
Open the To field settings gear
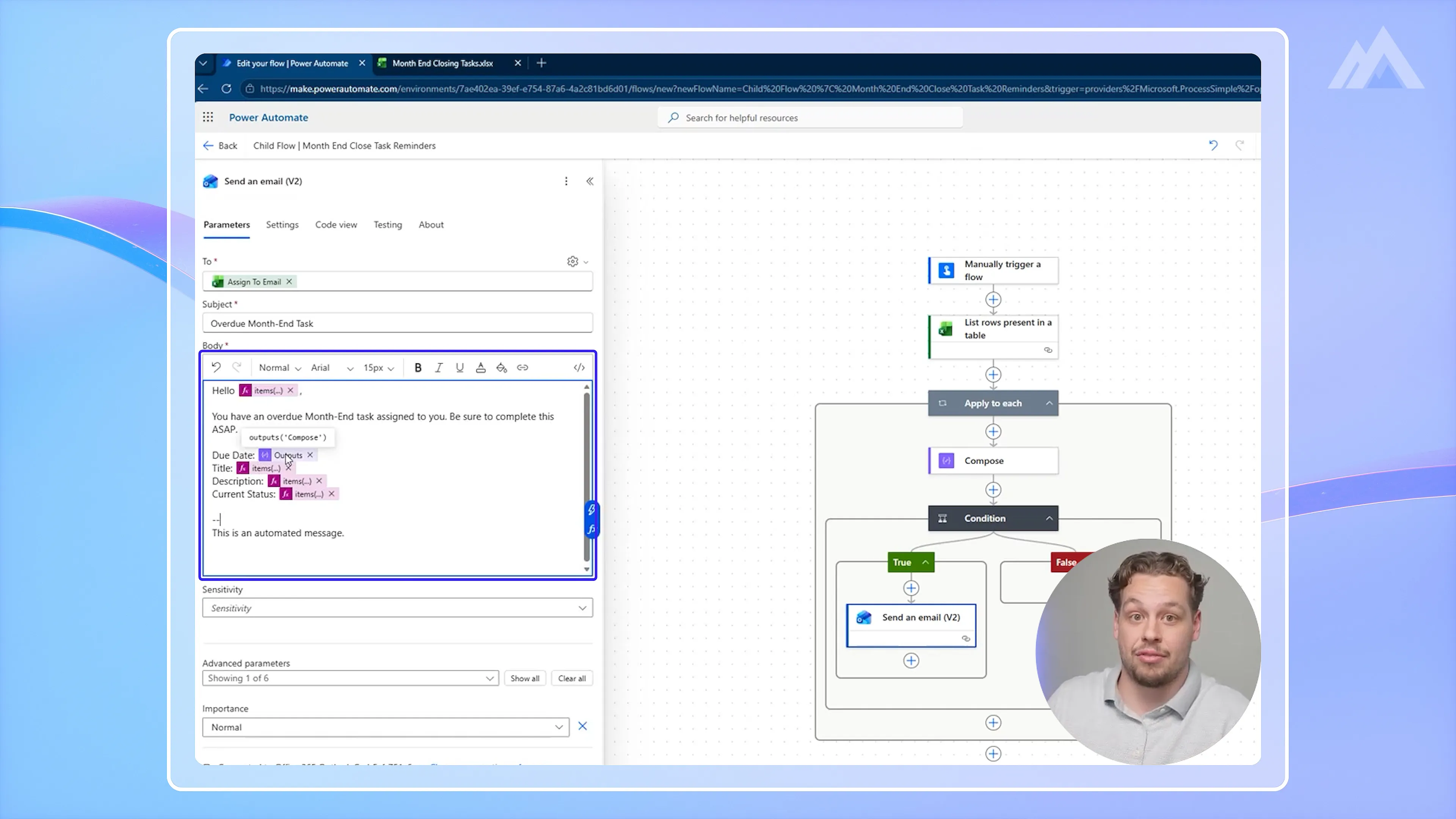tap(573, 261)
